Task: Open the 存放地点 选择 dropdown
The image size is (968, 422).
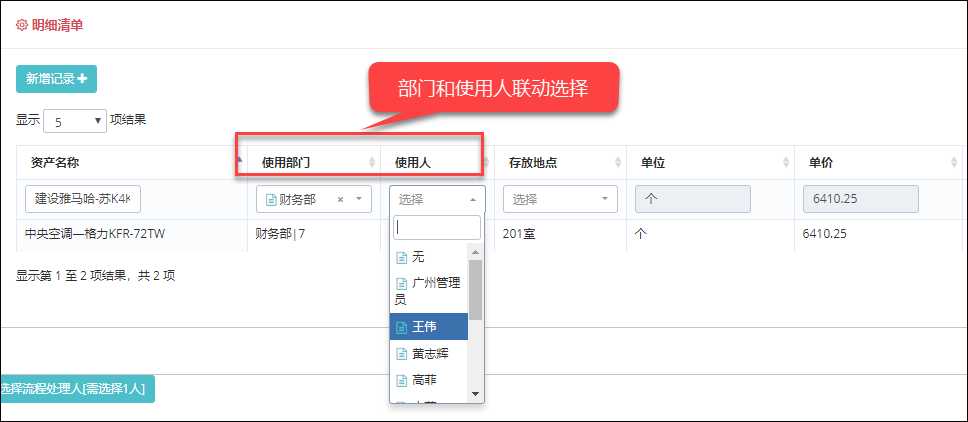Action: [561, 199]
